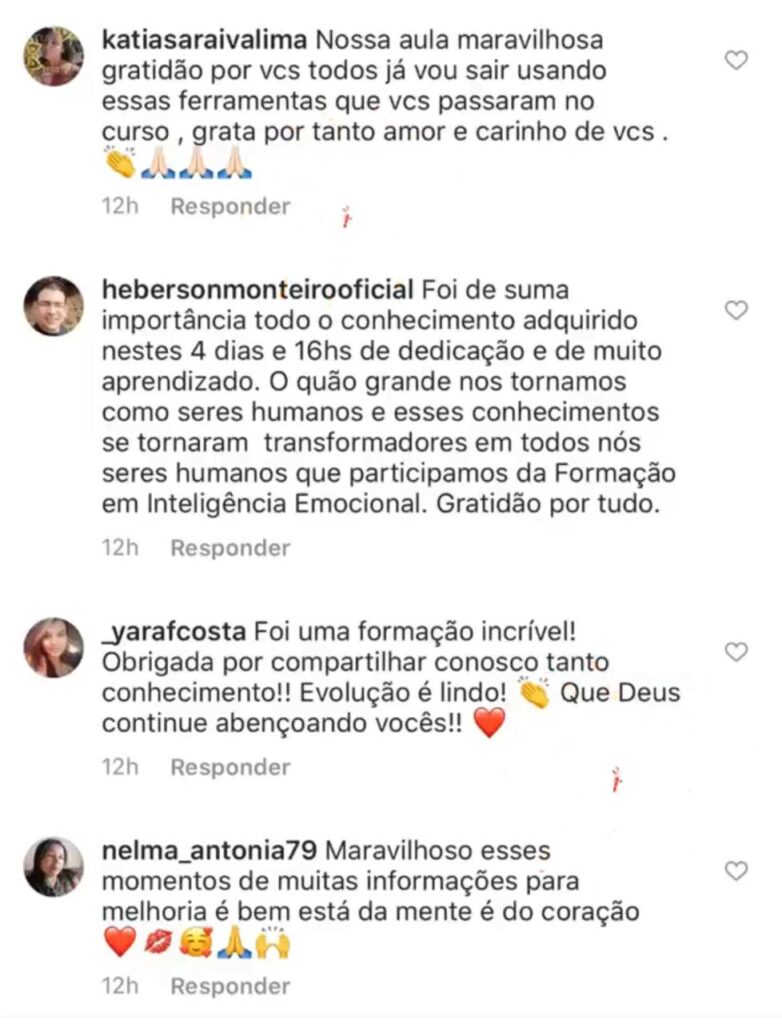
Task: Click the 12h timestamp on hebersonmonteirooficial's comment
Action: point(119,548)
